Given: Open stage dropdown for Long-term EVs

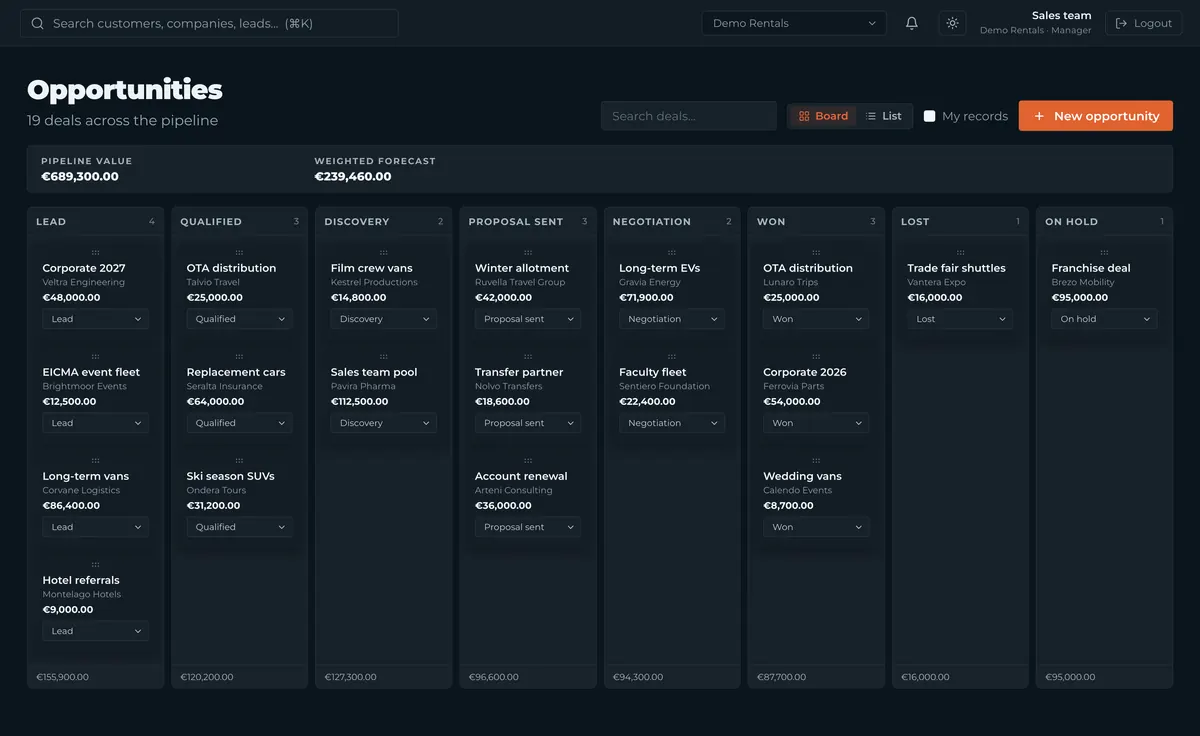Looking at the screenshot, I should pyautogui.click(x=672, y=319).
